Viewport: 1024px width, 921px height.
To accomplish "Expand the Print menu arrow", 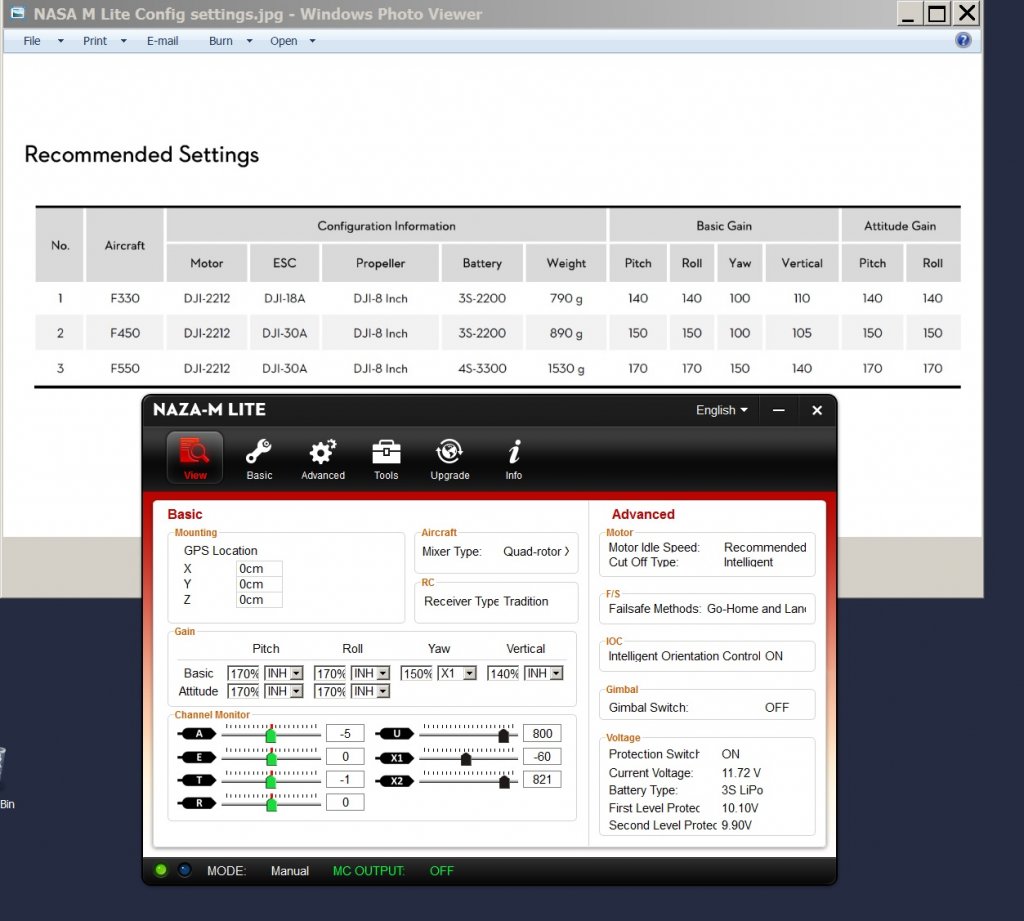I will coord(123,40).
